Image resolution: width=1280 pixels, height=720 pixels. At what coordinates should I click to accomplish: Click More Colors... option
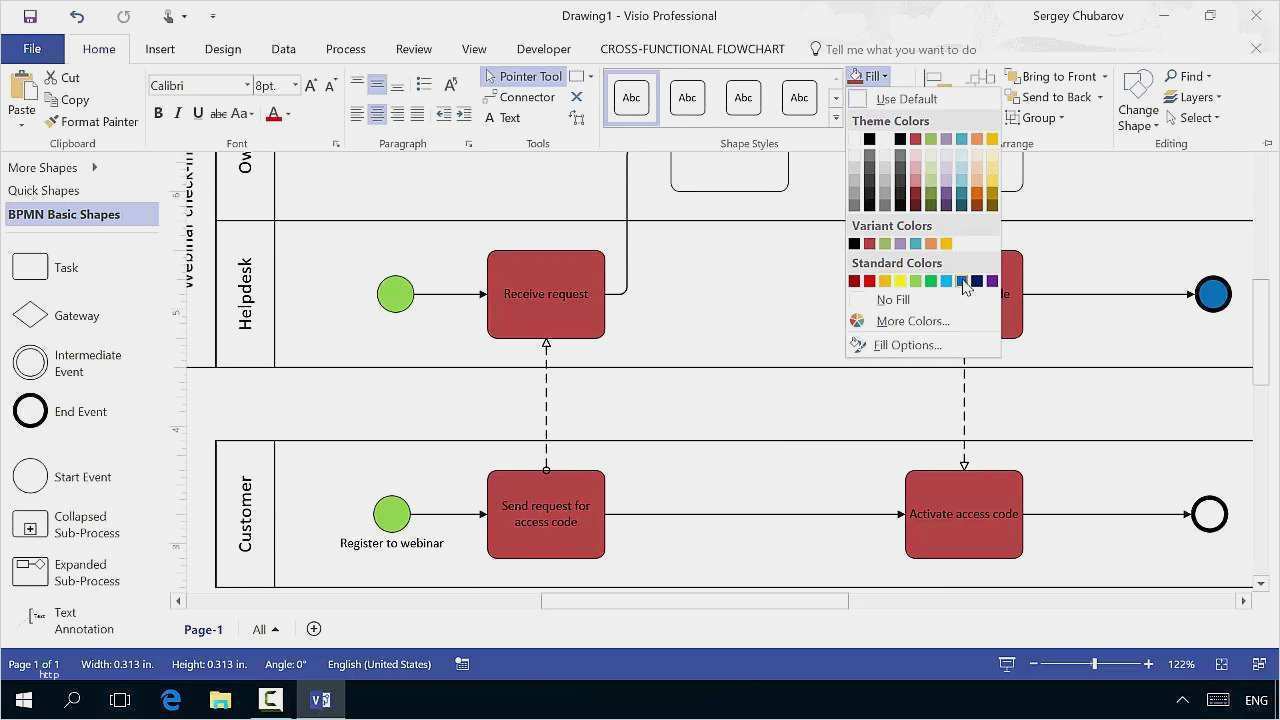912,321
